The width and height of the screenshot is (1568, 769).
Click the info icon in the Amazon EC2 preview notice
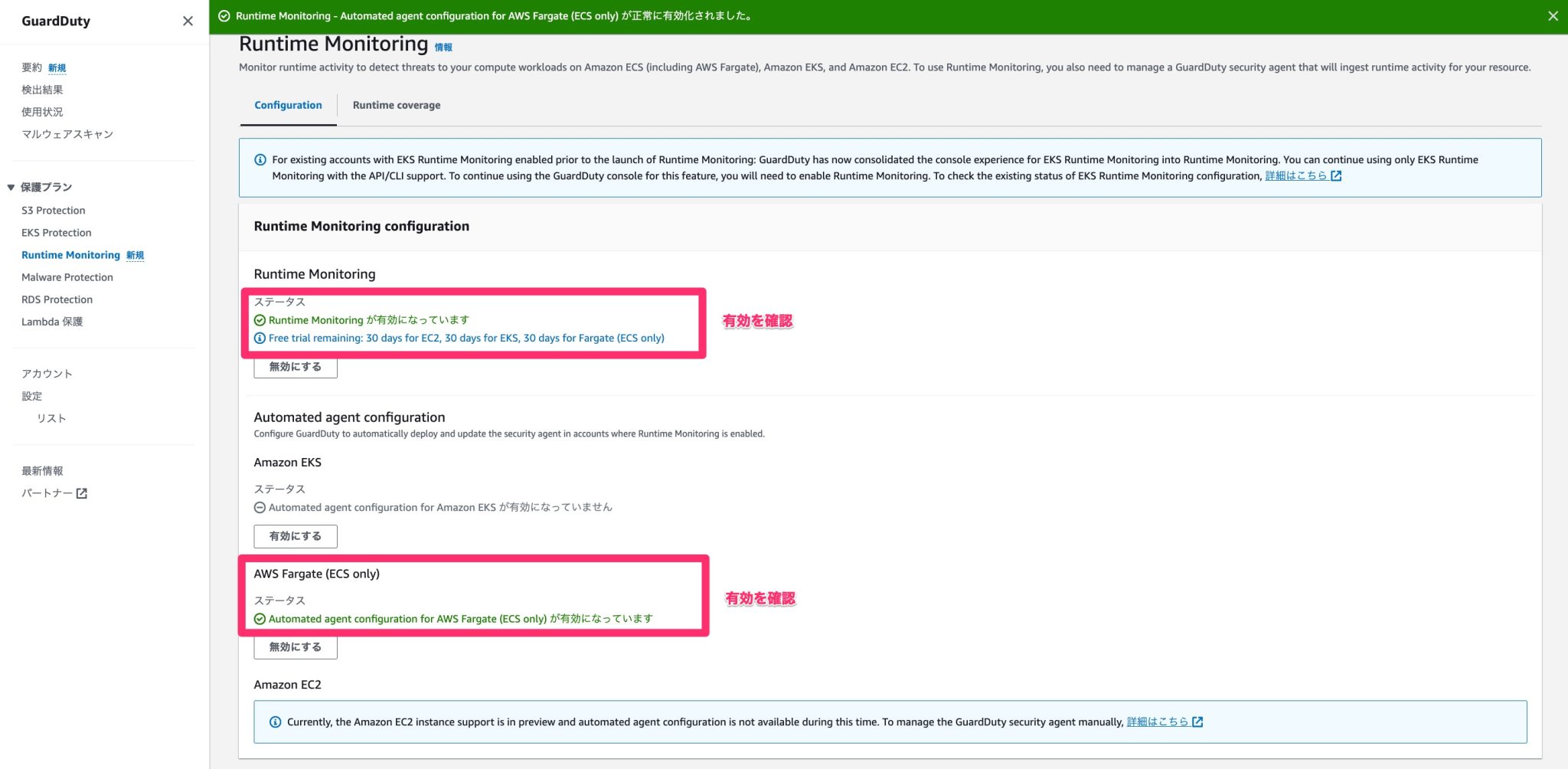pyautogui.click(x=273, y=721)
